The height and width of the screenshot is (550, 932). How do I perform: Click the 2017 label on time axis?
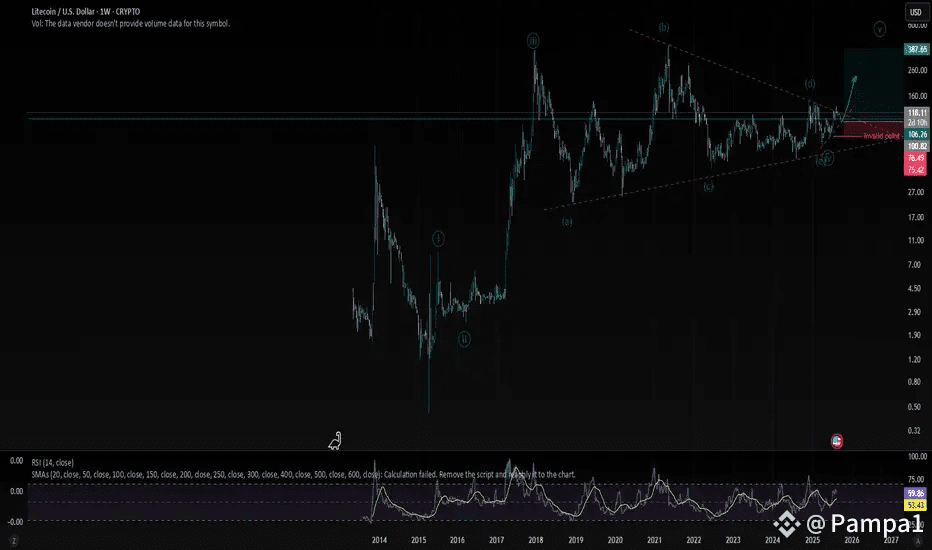pos(497,540)
